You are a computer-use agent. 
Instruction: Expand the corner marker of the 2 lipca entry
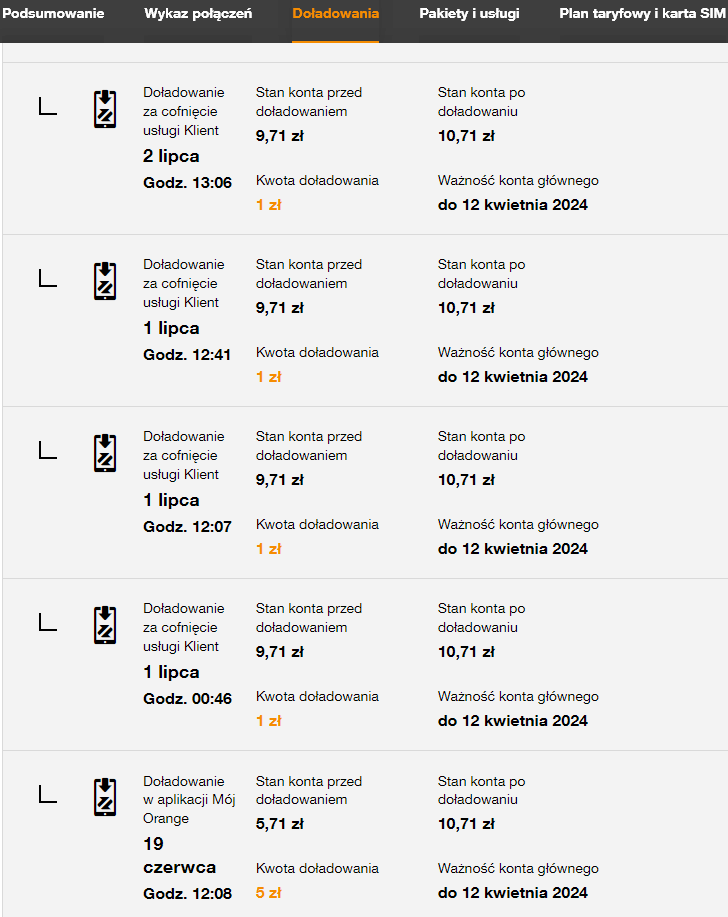point(47,106)
